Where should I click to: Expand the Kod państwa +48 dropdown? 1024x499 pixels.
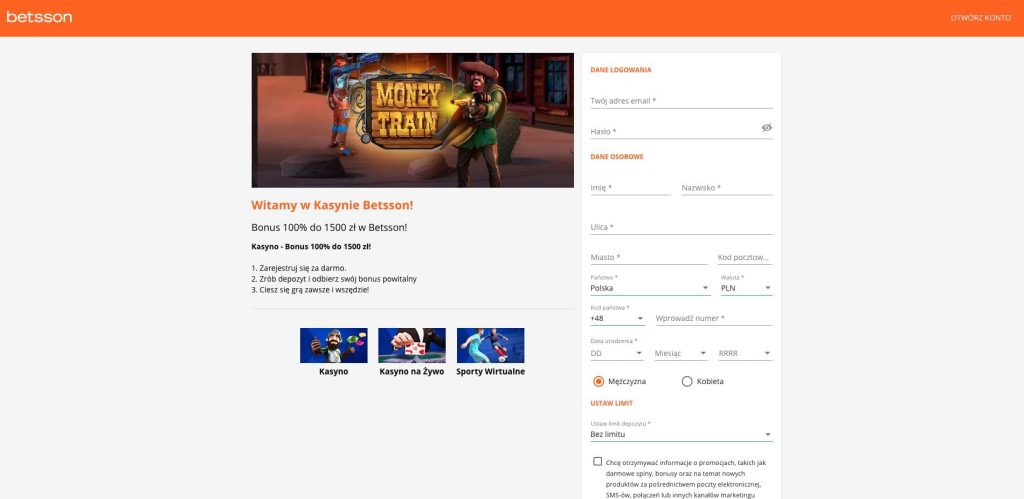click(x=617, y=318)
